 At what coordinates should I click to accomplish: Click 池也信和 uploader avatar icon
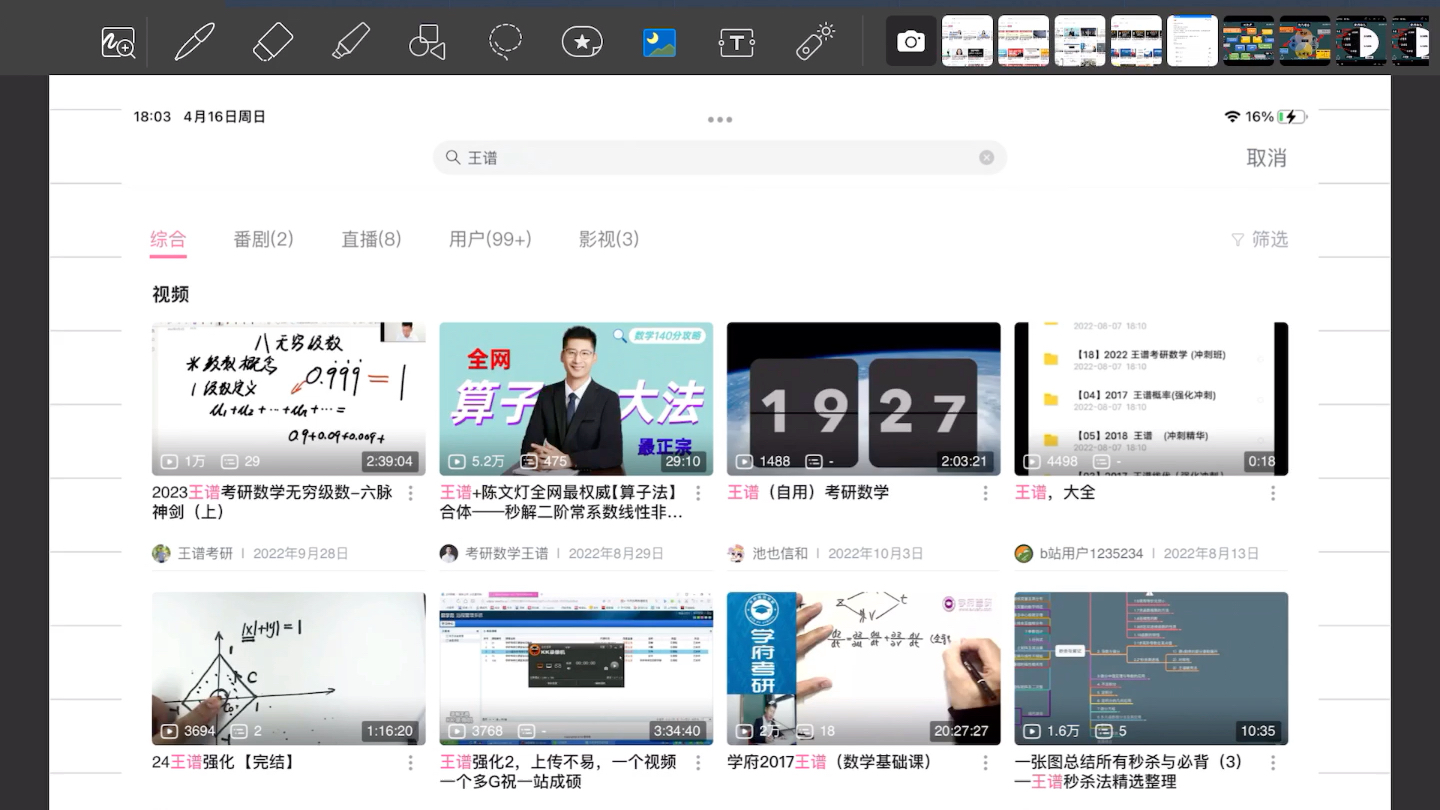[736, 553]
